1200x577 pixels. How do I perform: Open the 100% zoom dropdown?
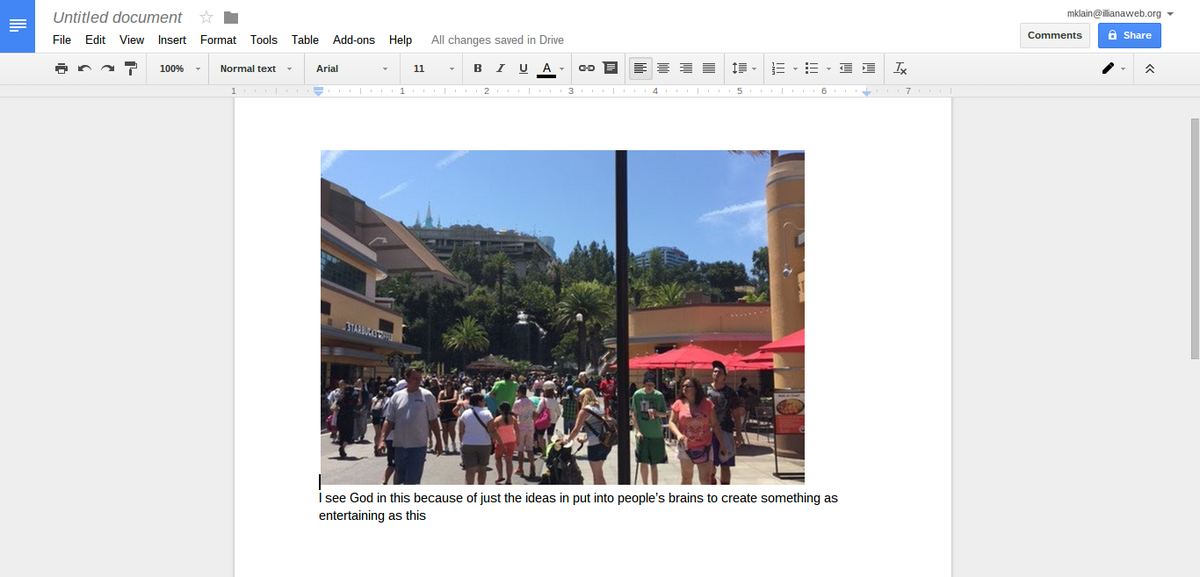point(180,68)
